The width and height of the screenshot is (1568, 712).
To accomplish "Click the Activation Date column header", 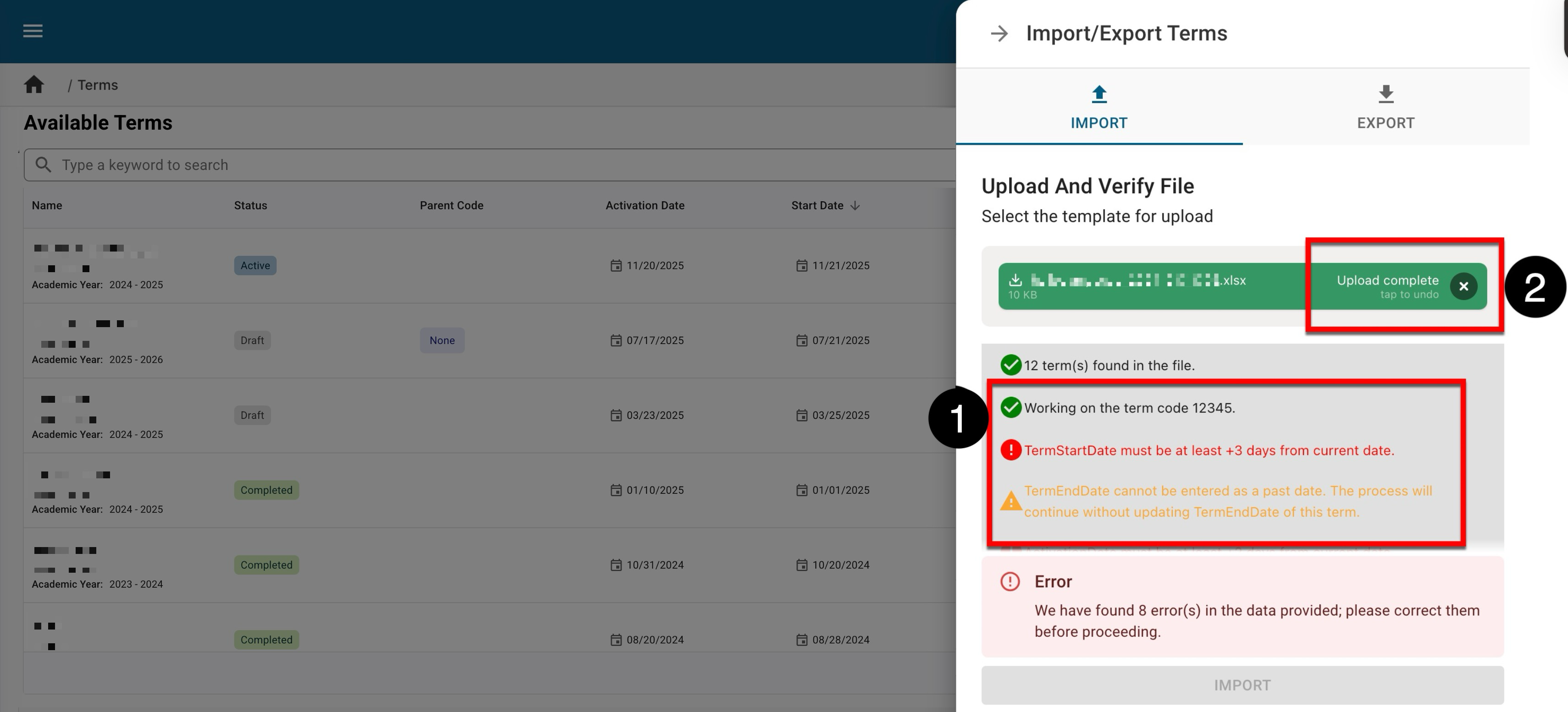I will (x=645, y=206).
